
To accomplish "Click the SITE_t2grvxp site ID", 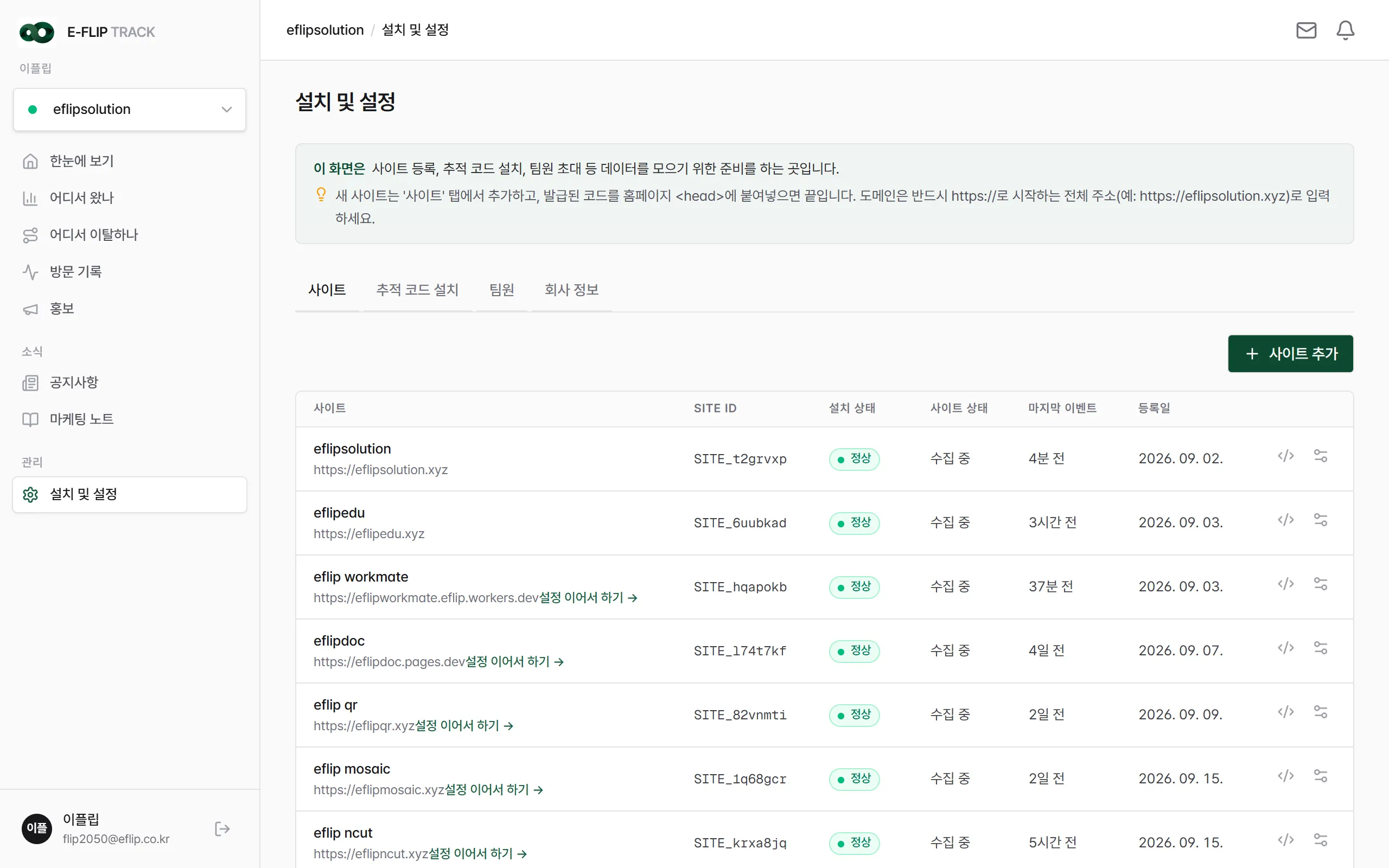I will (x=740, y=459).
